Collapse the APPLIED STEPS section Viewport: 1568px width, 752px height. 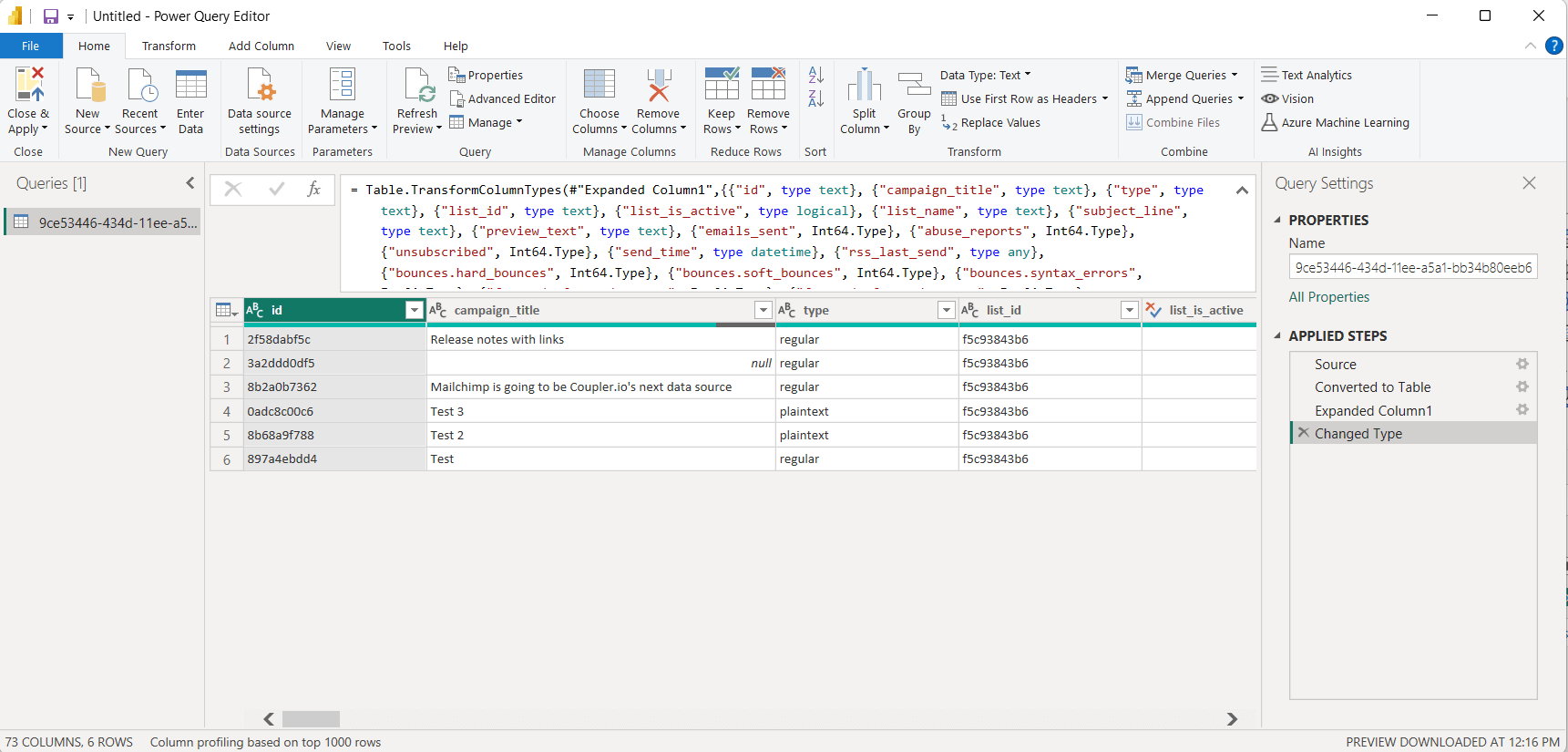[x=1277, y=335]
